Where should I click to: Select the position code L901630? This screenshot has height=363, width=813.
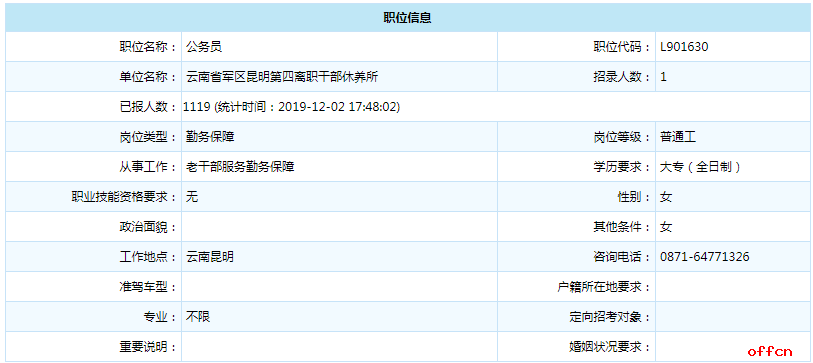[684, 47]
